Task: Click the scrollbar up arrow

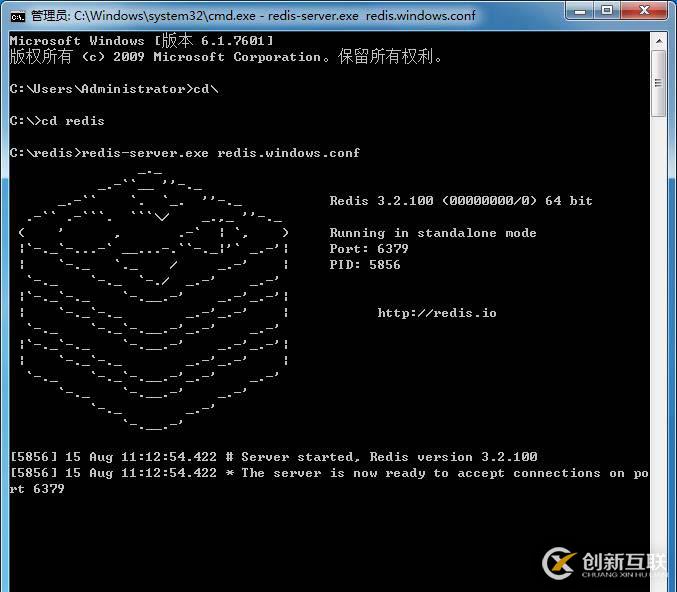Action: pyautogui.click(x=658, y=41)
